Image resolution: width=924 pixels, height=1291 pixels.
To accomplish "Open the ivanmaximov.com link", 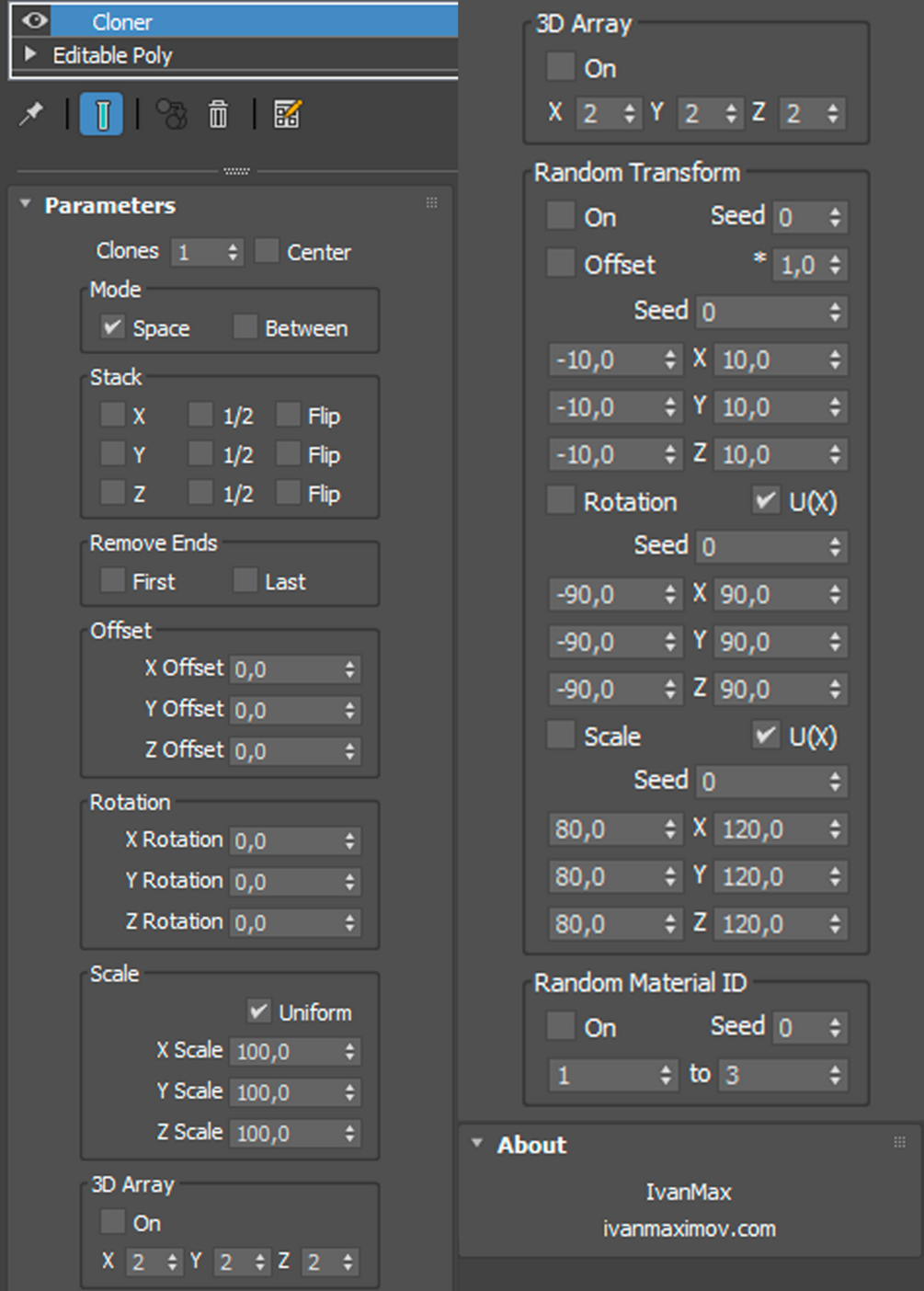I will (x=689, y=1228).
